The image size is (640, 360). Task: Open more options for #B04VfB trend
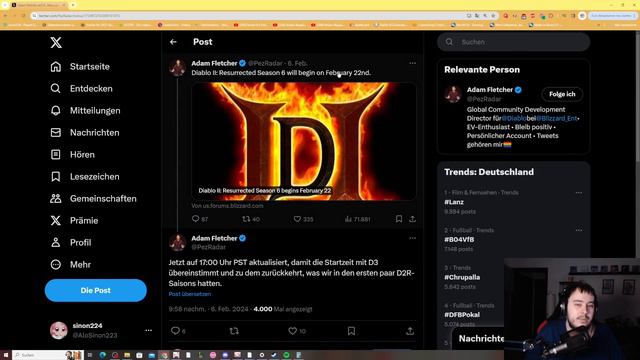(x=579, y=230)
